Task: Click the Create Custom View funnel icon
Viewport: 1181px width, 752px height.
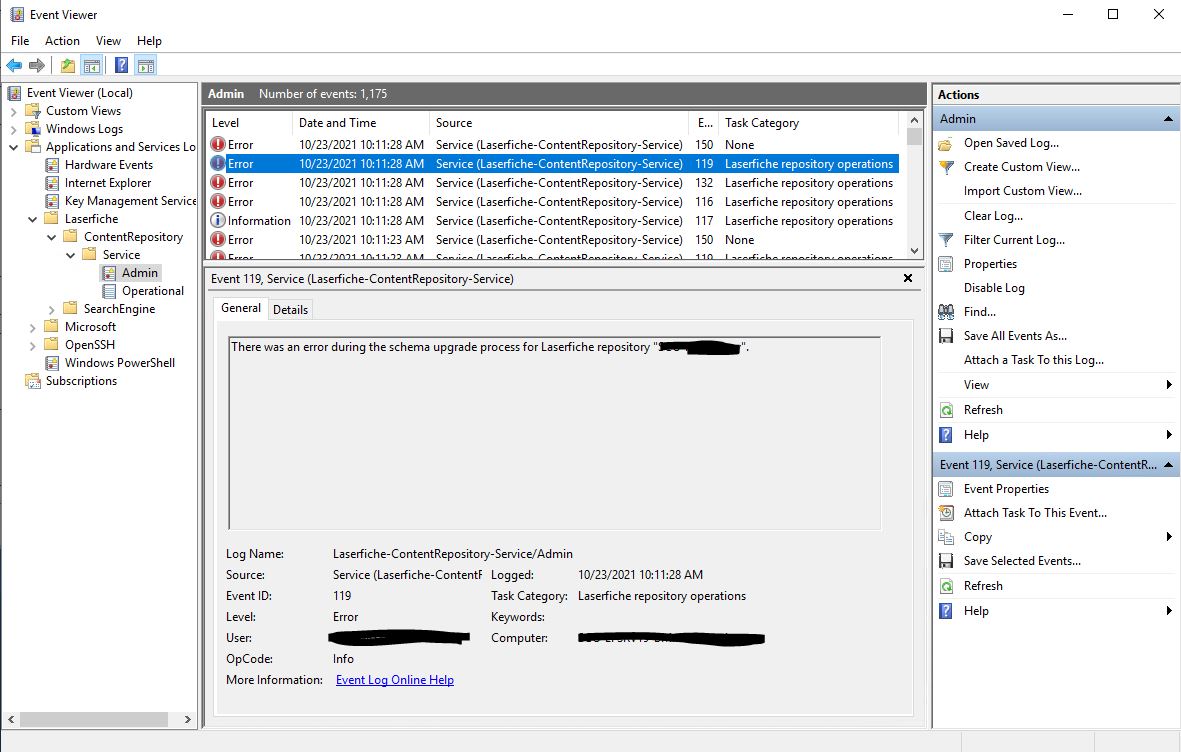Action: pyautogui.click(x=946, y=167)
